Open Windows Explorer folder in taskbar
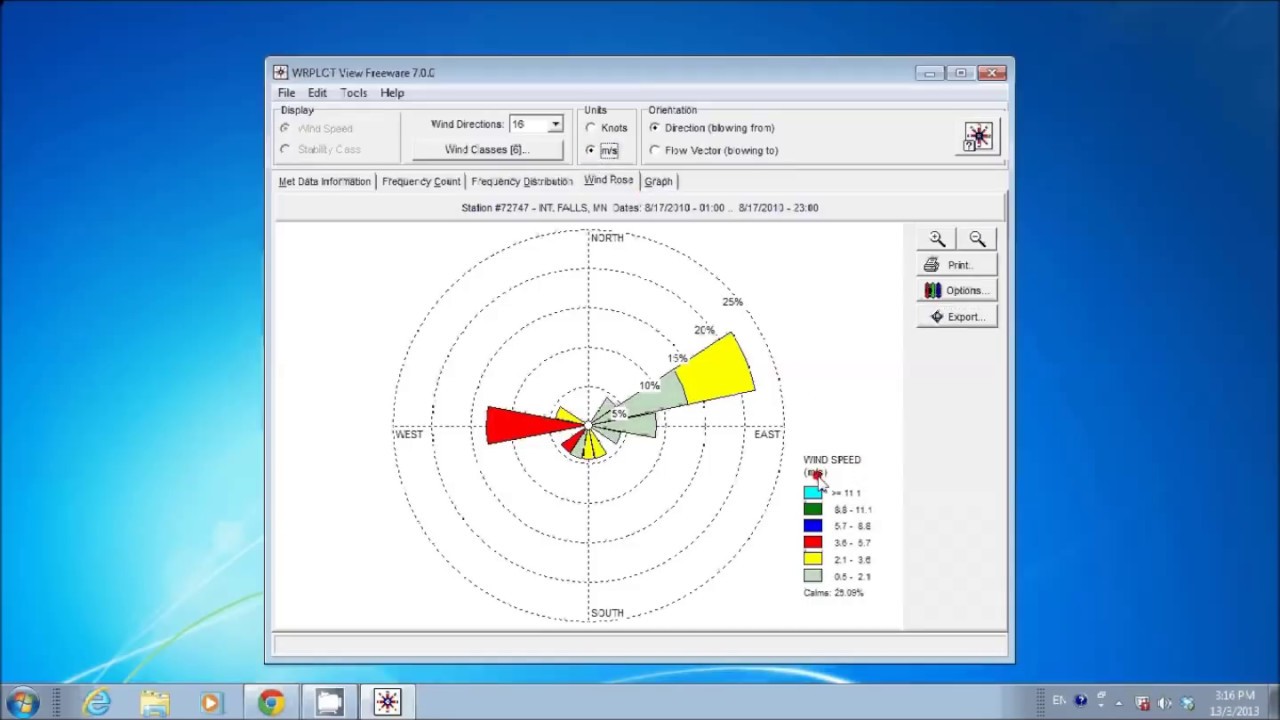Image resolution: width=1280 pixels, height=720 pixels. 155,703
